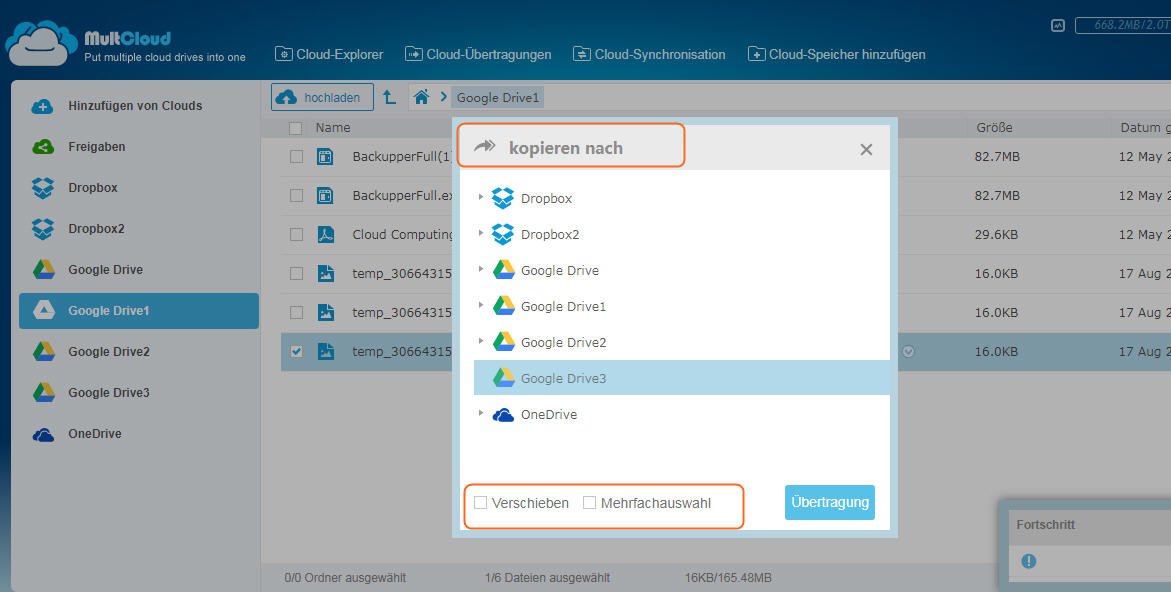Screen dimensions: 1171x592
Task: Expand the Google Drive1 node in dialog
Action: pyautogui.click(x=481, y=306)
